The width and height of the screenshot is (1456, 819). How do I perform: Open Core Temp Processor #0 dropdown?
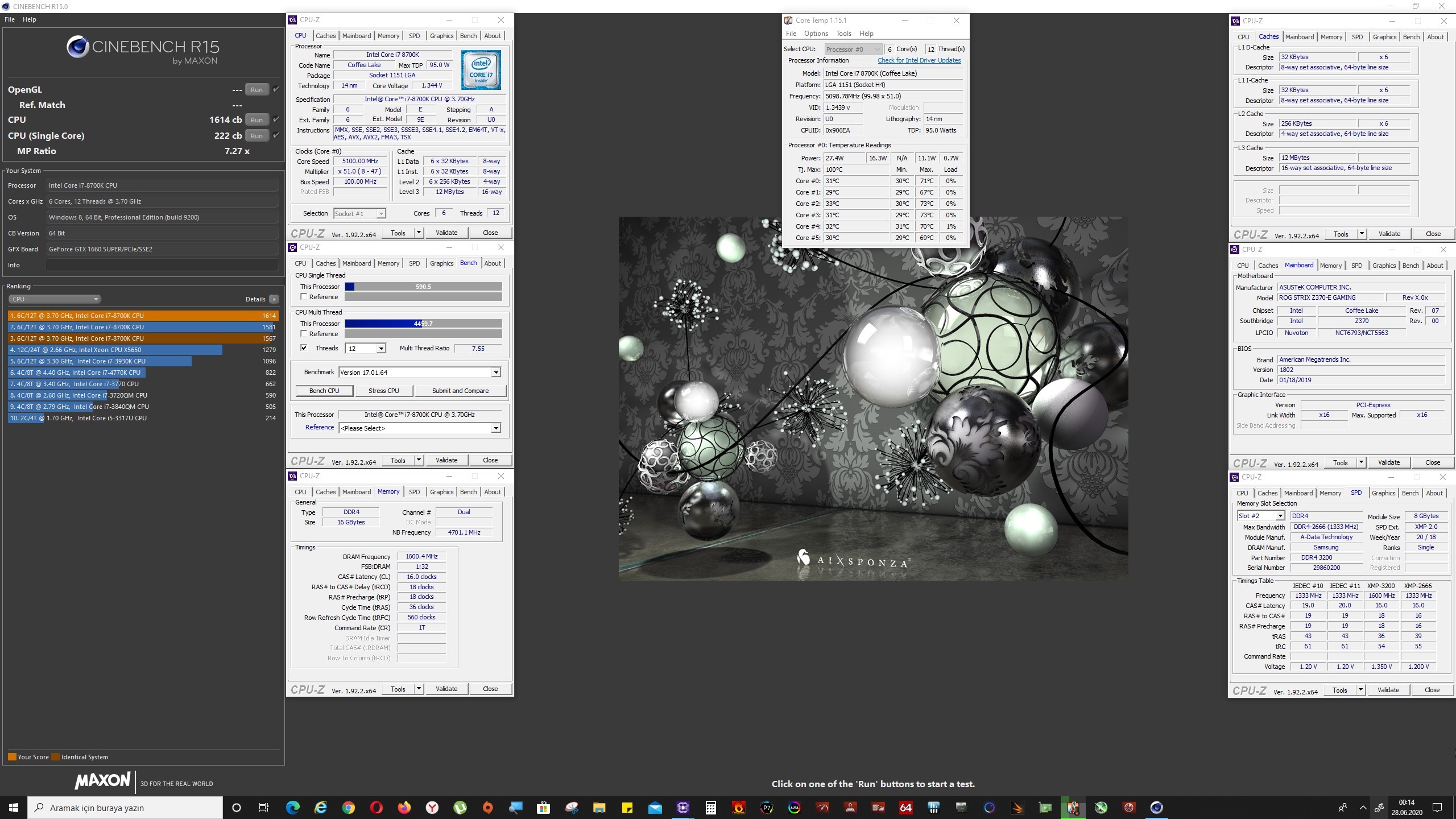tap(853, 49)
